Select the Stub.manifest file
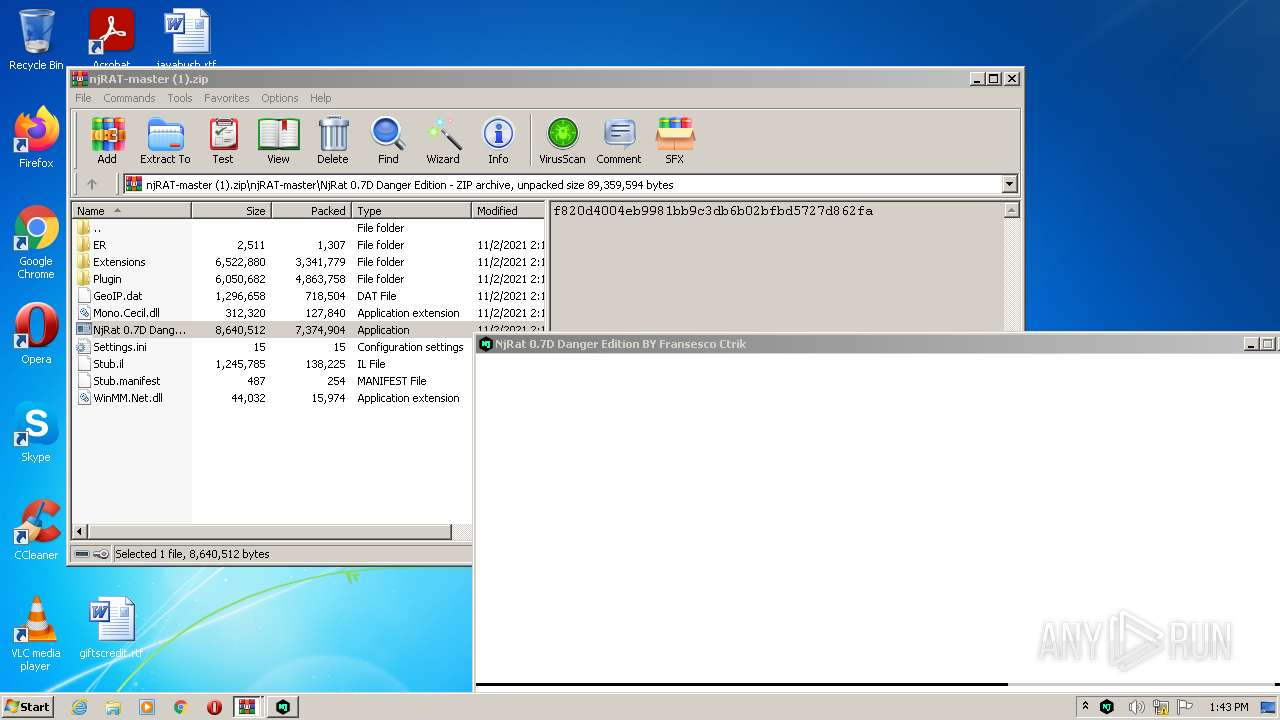The image size is (1280, 720). 272,381
